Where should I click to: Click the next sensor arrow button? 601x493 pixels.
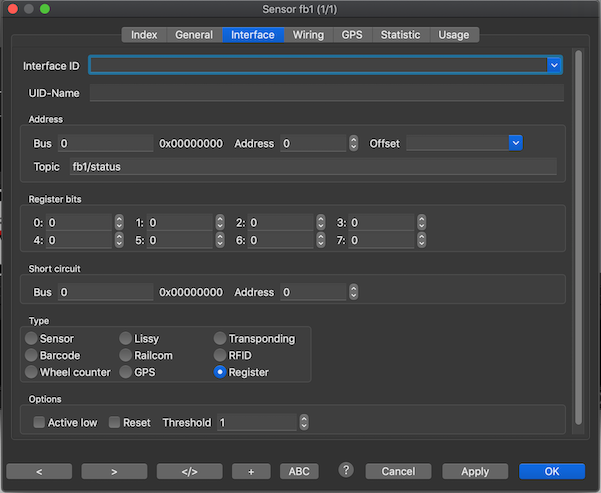(114, 471)
